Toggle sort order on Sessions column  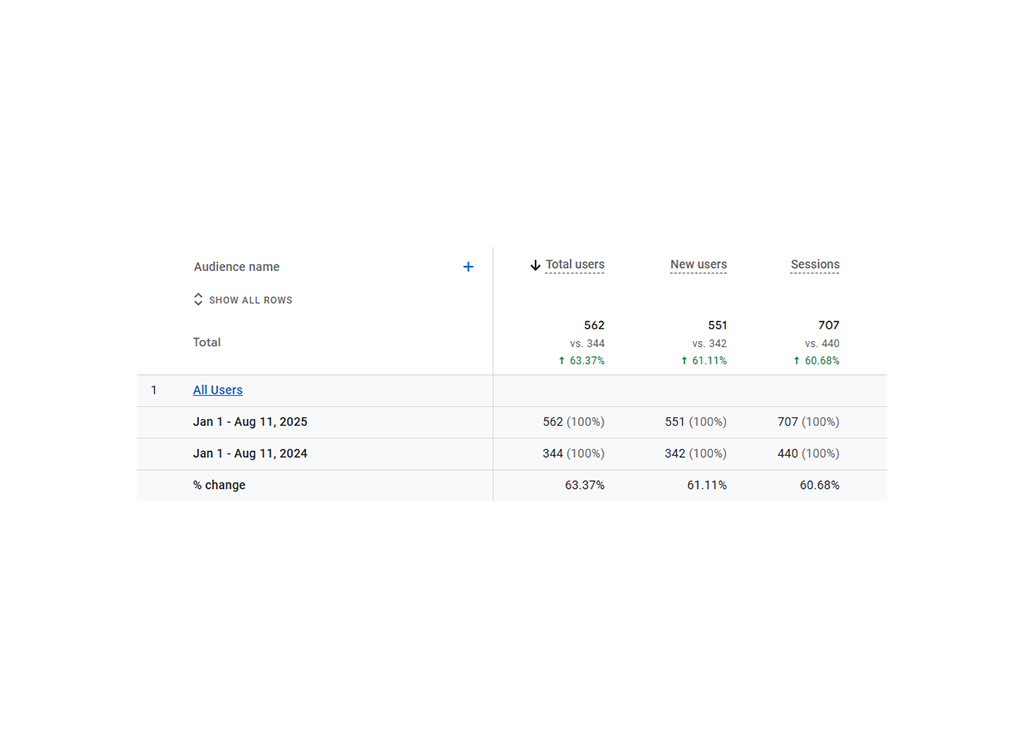coord(814,264)
